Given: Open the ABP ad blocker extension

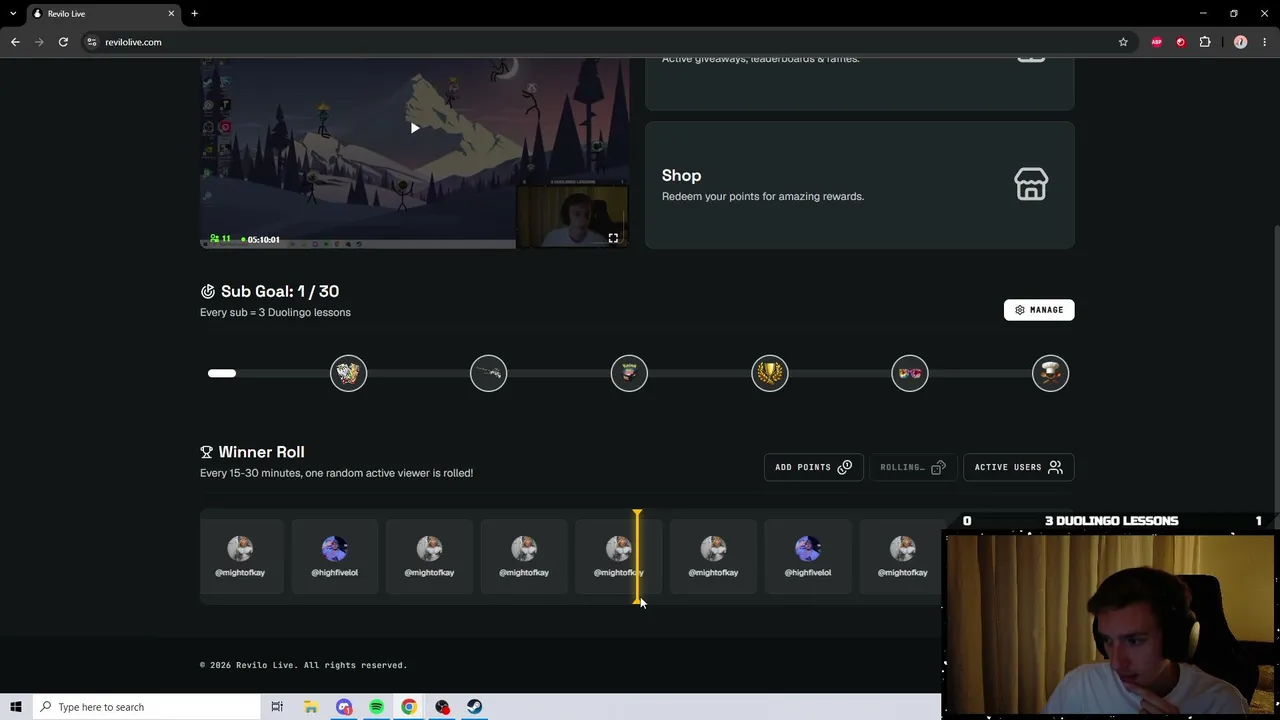Looking at the screenshot, I should point(1157,42).
